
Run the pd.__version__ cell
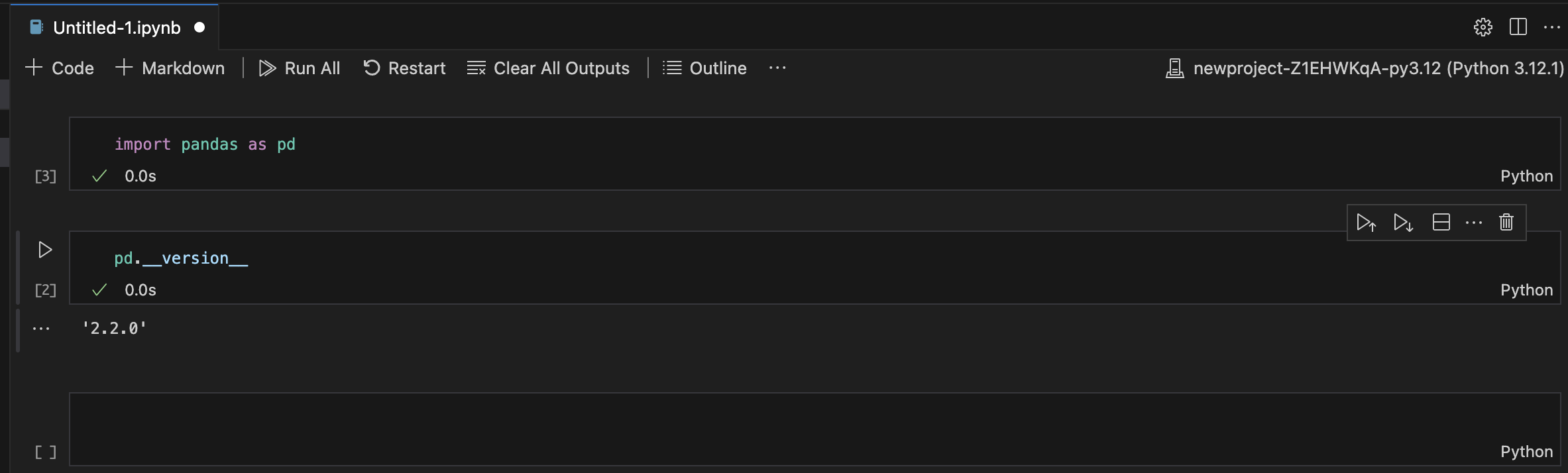click(x=45, y=250)
